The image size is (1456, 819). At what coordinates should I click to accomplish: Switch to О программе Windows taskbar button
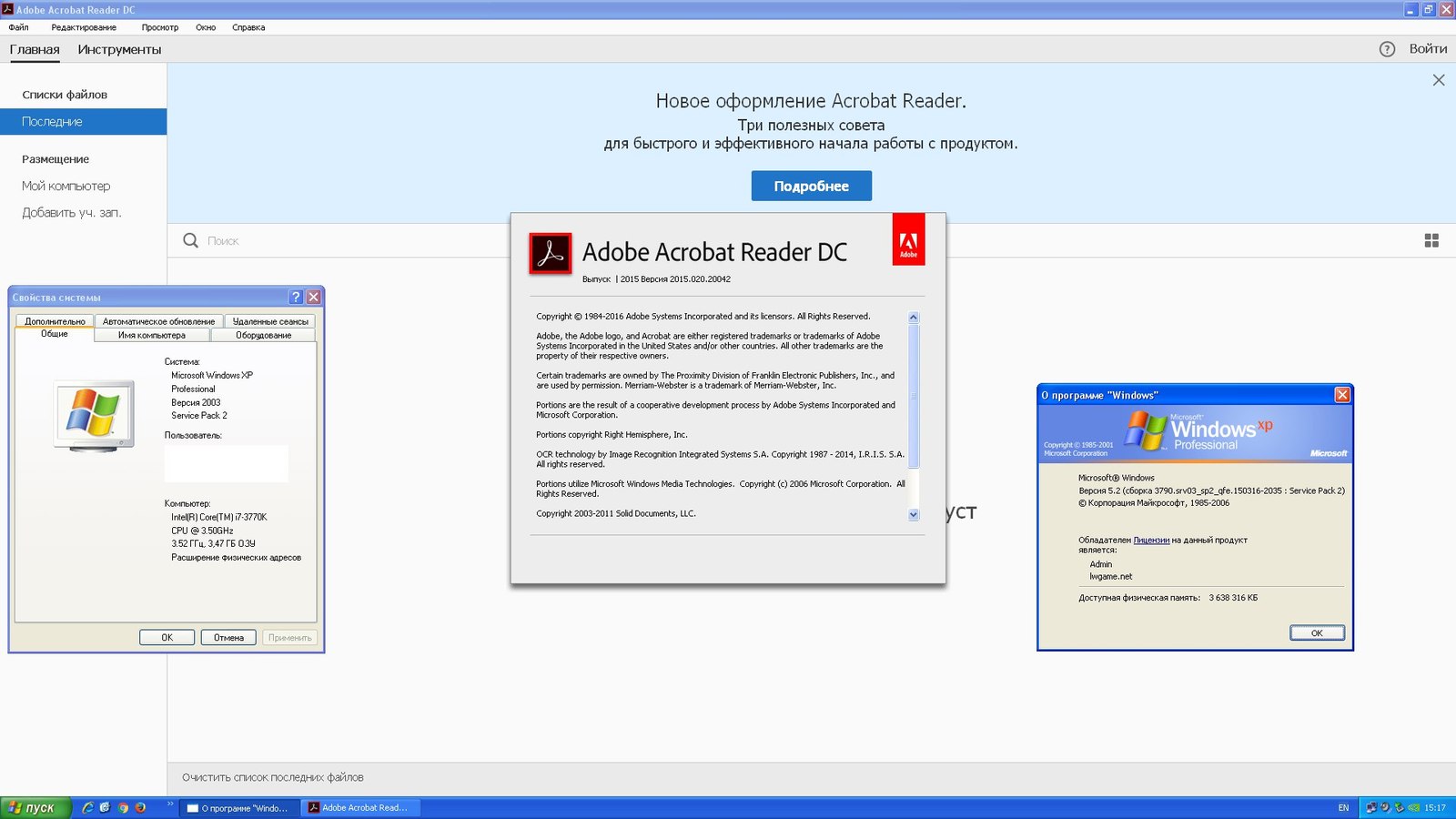tap(240, 807)
